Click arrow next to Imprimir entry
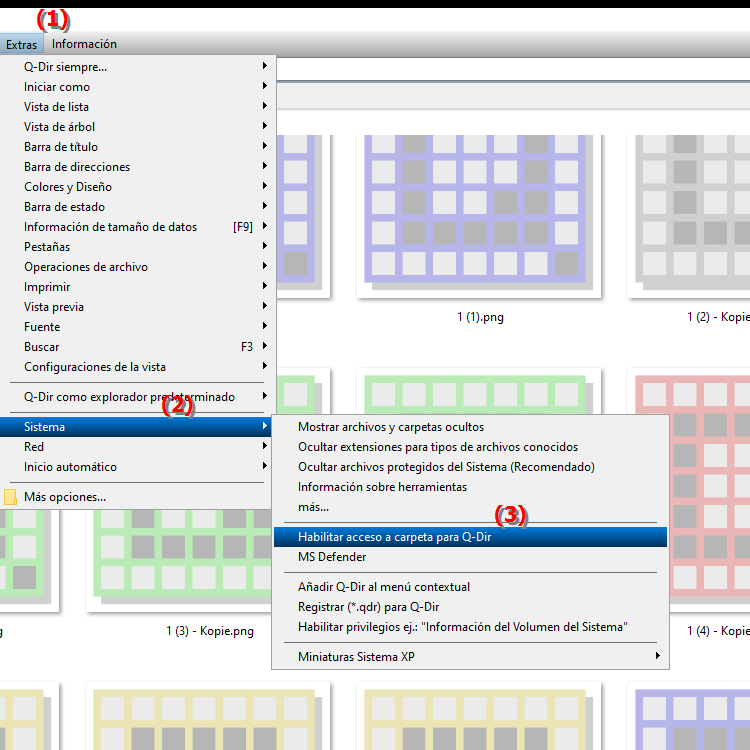The width and height of the screenshot is (750, 750). point(265,287)
